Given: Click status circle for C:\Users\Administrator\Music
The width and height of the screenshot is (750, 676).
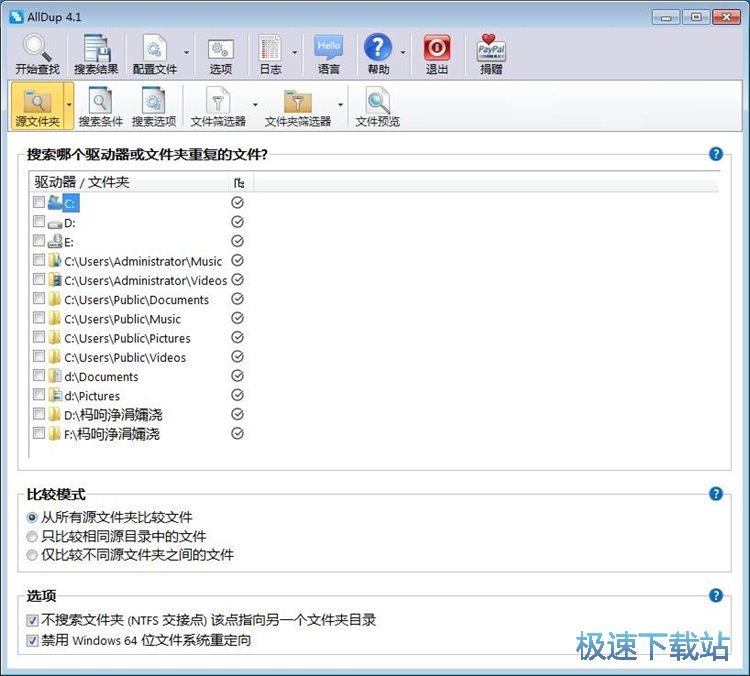Looking at the screenshot, I should click(x=237, y=260).
